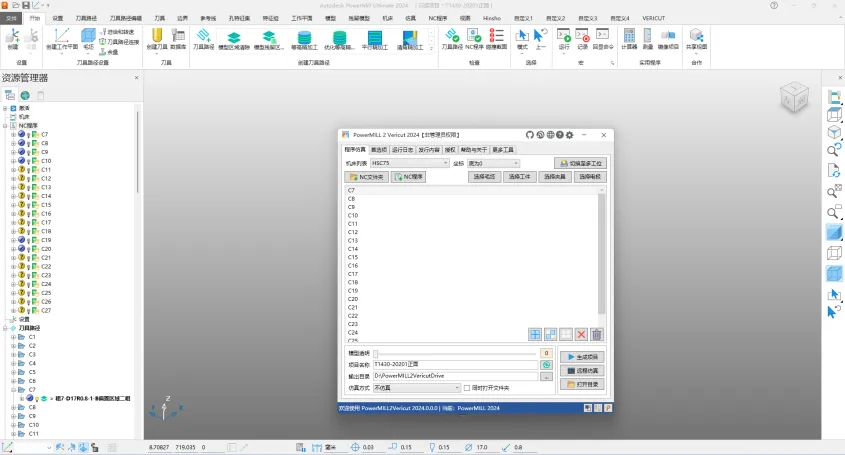Click the NC程序 button in Vericut dialog

tap(408, 177)
